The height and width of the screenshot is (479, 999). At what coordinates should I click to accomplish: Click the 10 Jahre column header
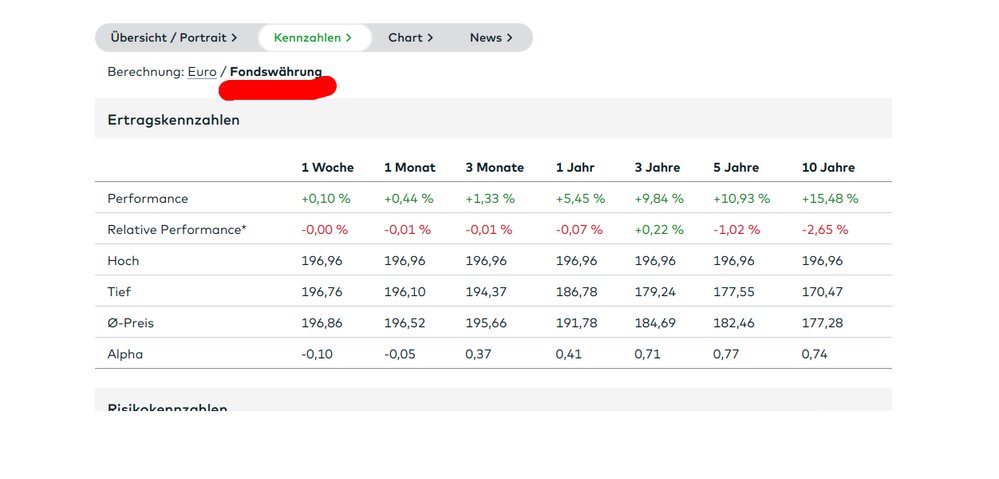[x=828, y=168]
